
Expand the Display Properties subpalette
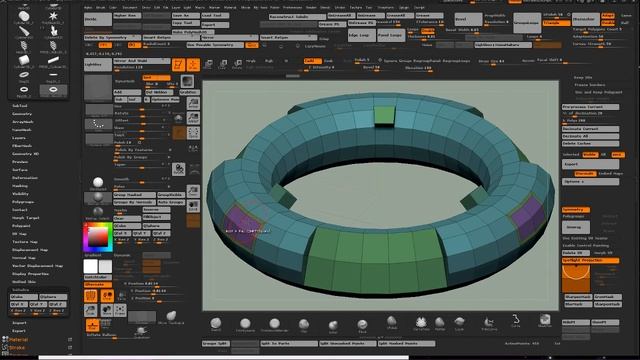(31, 274)
